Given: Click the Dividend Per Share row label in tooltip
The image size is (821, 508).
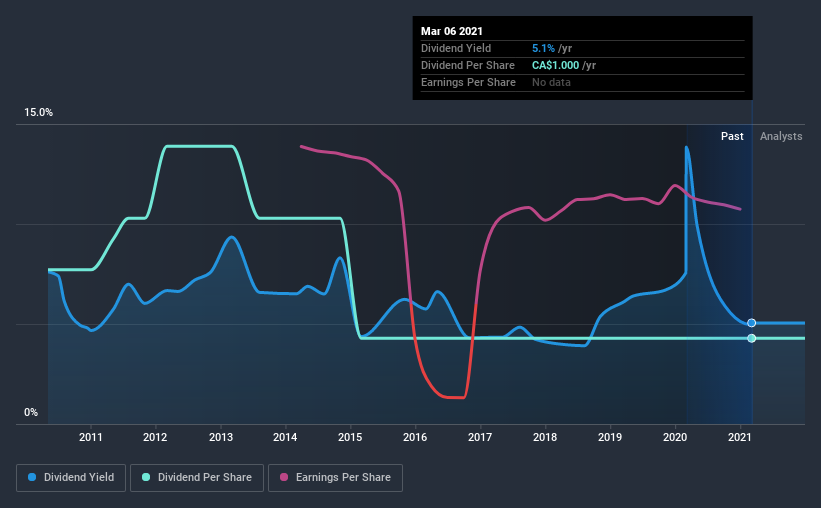Looking at the screenshot, I should click(x=468, y=65).
